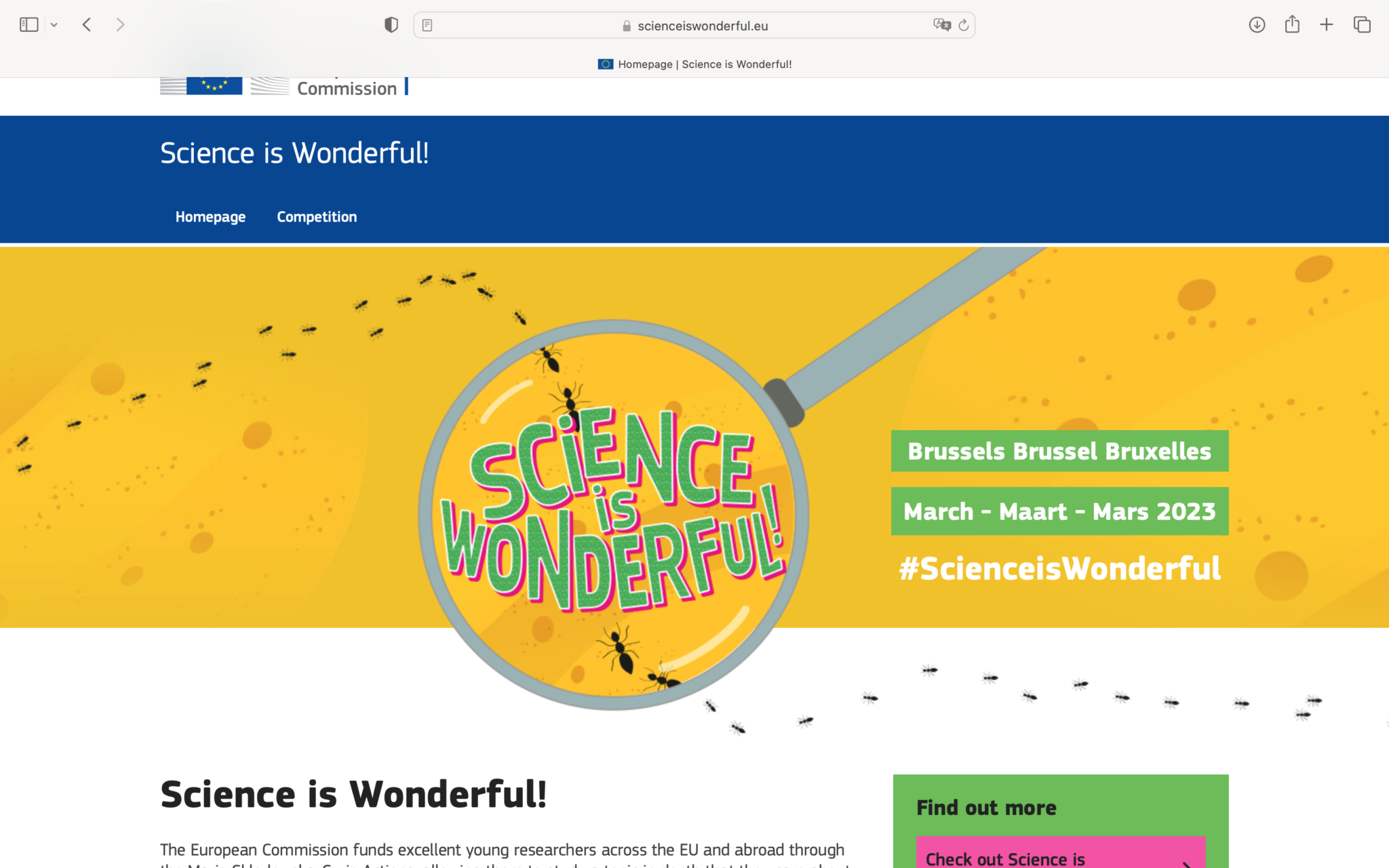This screenshot has width=1389, height=868.
Task: Click the forward navigation arrow
Action: 121,24
